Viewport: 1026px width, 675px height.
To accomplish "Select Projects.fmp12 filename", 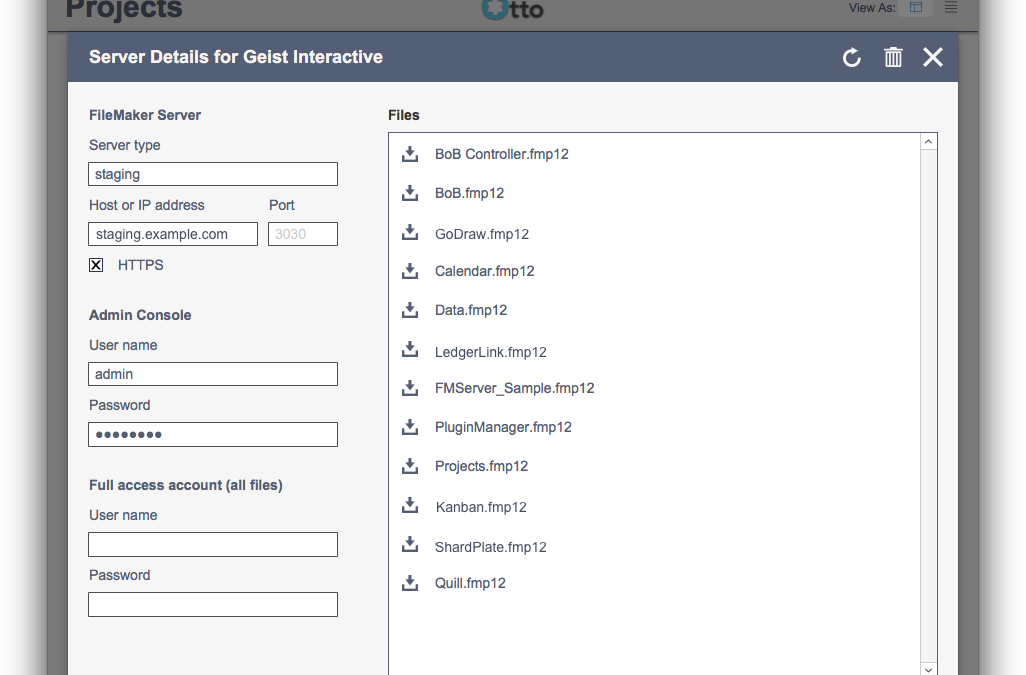I will coord(482,466).
